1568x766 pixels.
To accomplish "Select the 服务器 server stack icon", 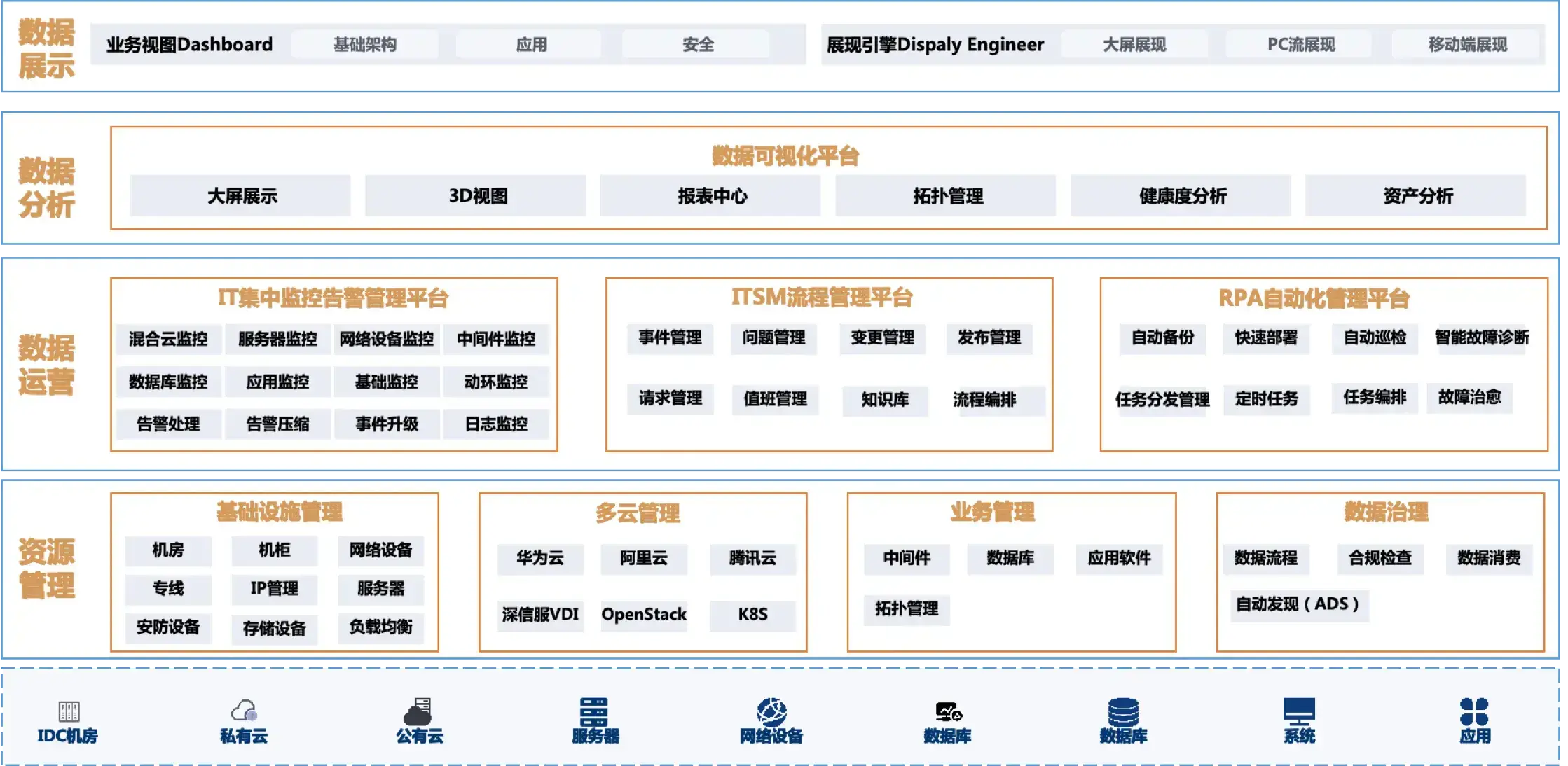I will [x=594, y=711].
